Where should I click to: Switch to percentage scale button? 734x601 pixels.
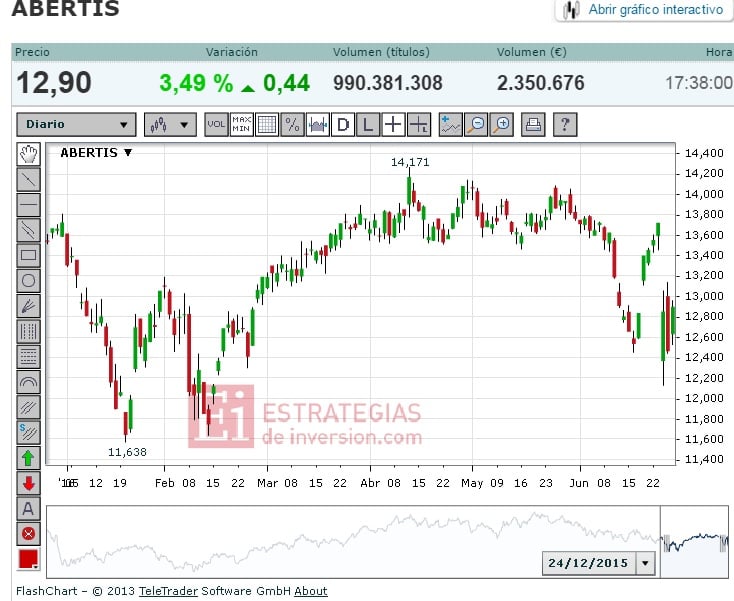tap(292, 125)
